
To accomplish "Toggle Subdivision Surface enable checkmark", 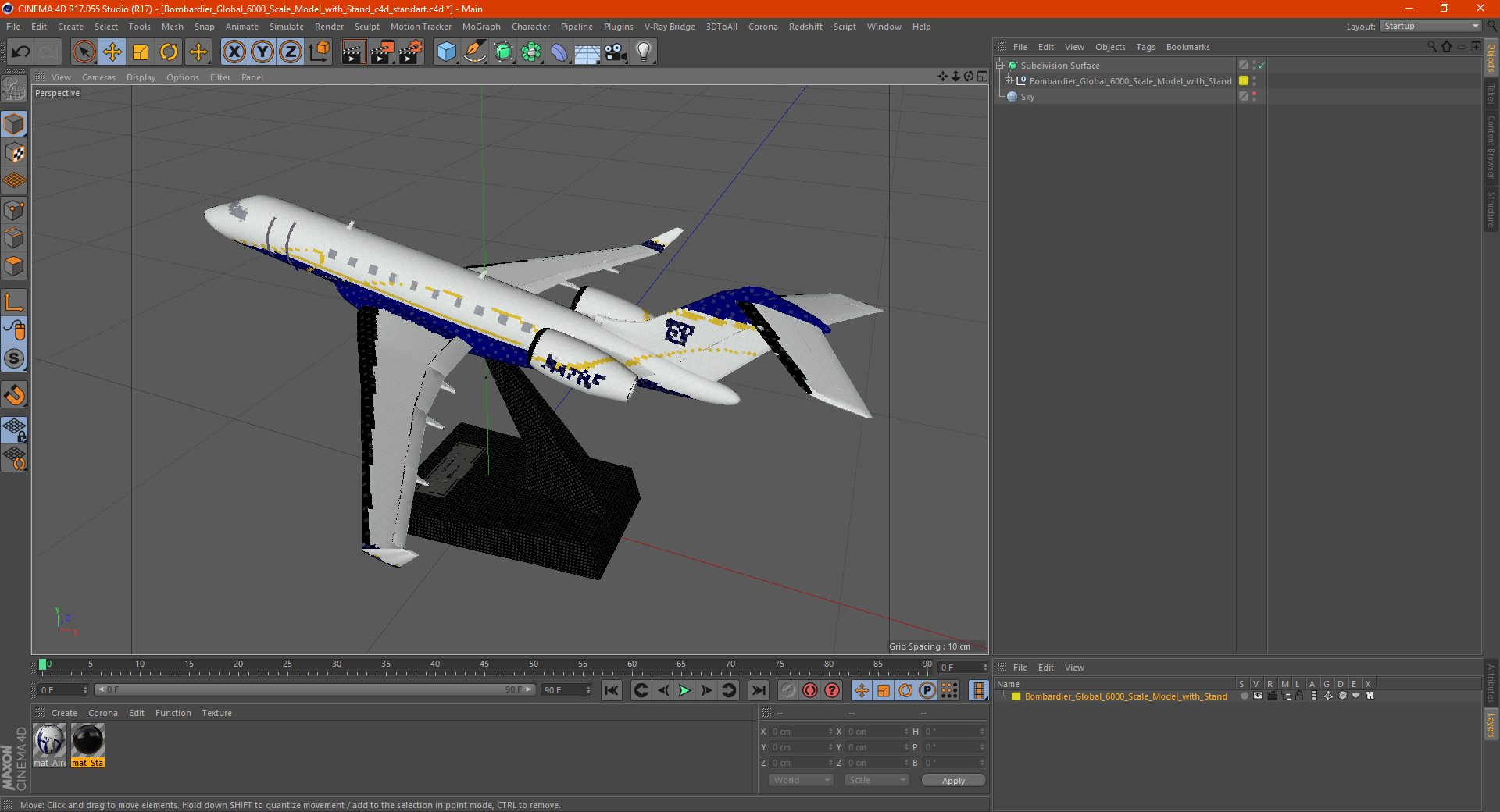I will point(1261,66).
